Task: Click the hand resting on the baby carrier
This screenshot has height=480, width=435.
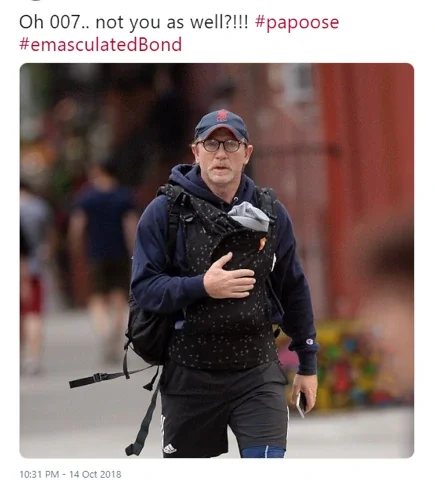Action: tap(228, 276)
